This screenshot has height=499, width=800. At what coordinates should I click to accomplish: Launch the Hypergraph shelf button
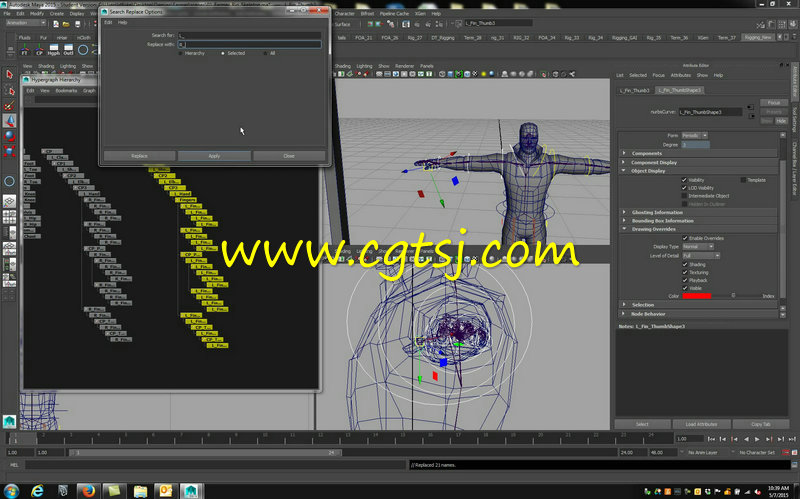[x=54, y=50]
